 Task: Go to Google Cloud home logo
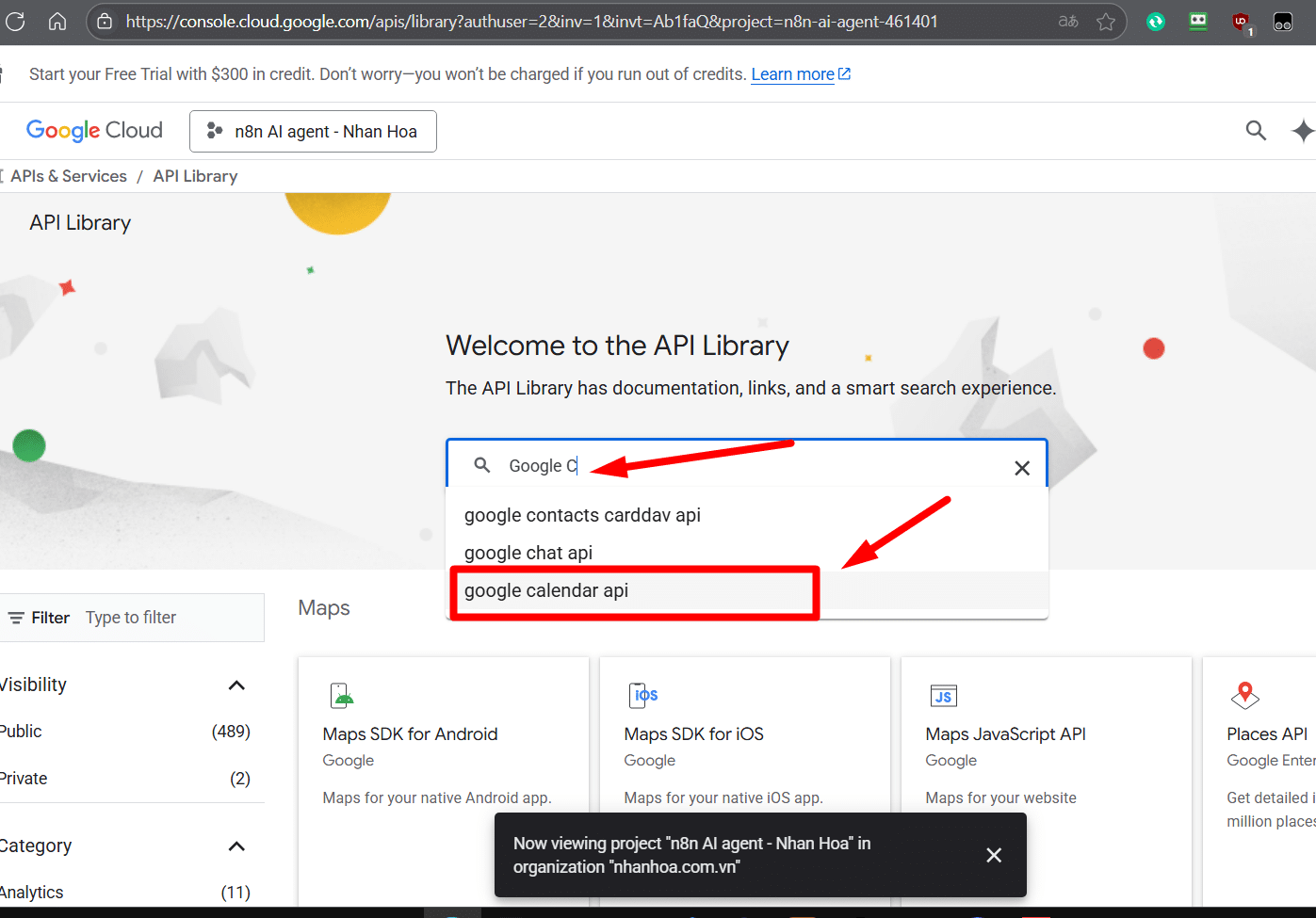[x=94, y=130]
